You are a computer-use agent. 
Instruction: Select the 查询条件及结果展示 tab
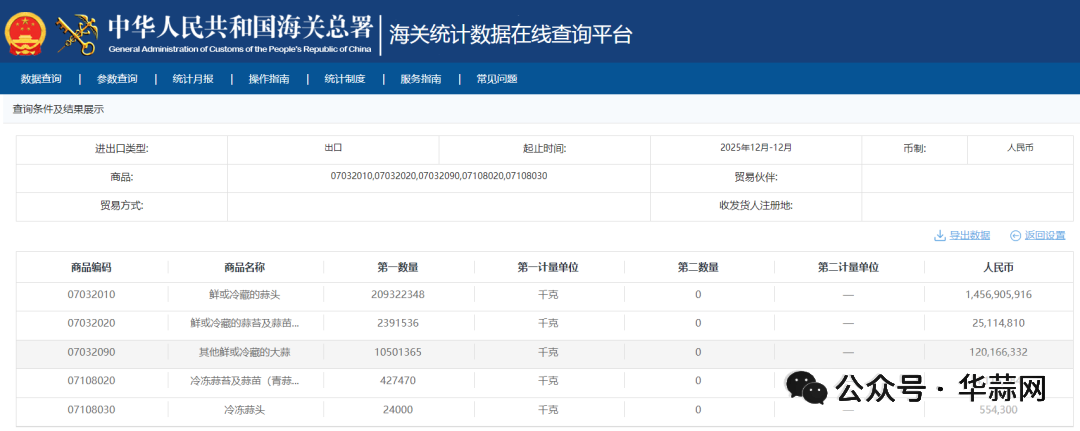coord(58,109)
